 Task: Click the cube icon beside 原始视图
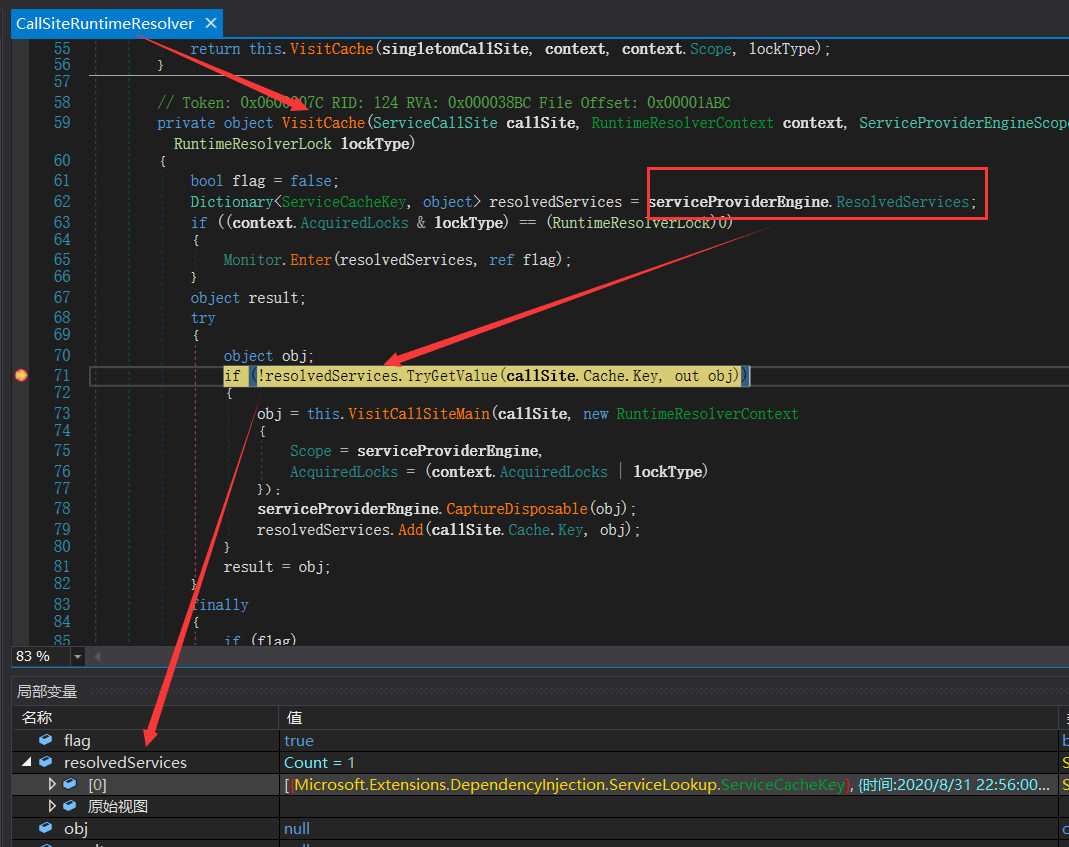[x=69, y=806]
